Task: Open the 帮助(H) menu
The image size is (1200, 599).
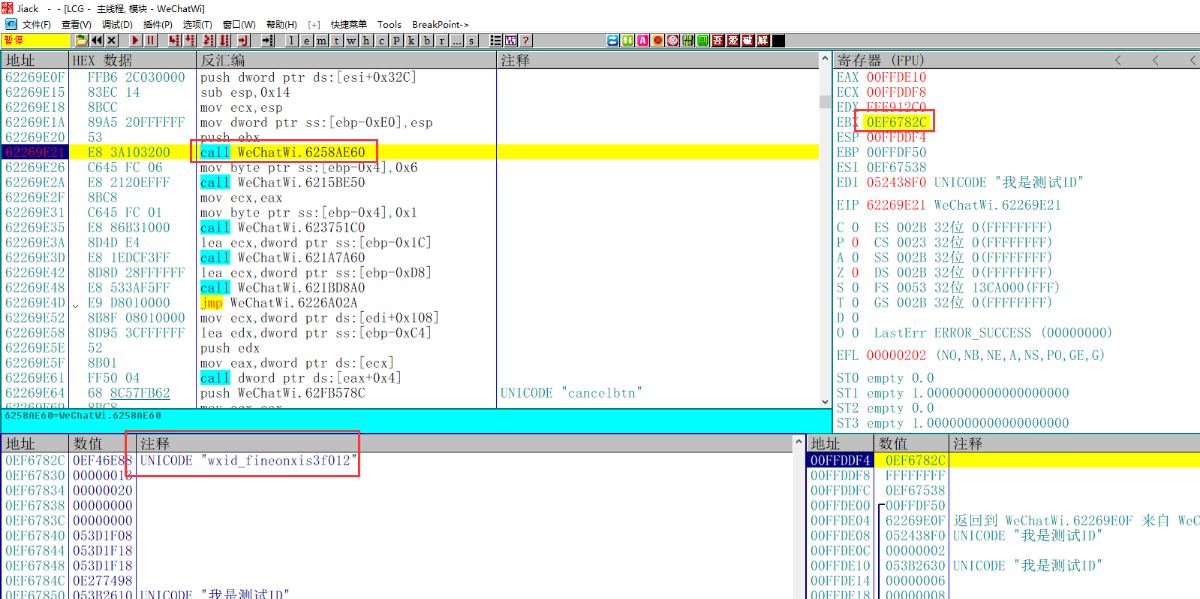Action: (281, 24)
